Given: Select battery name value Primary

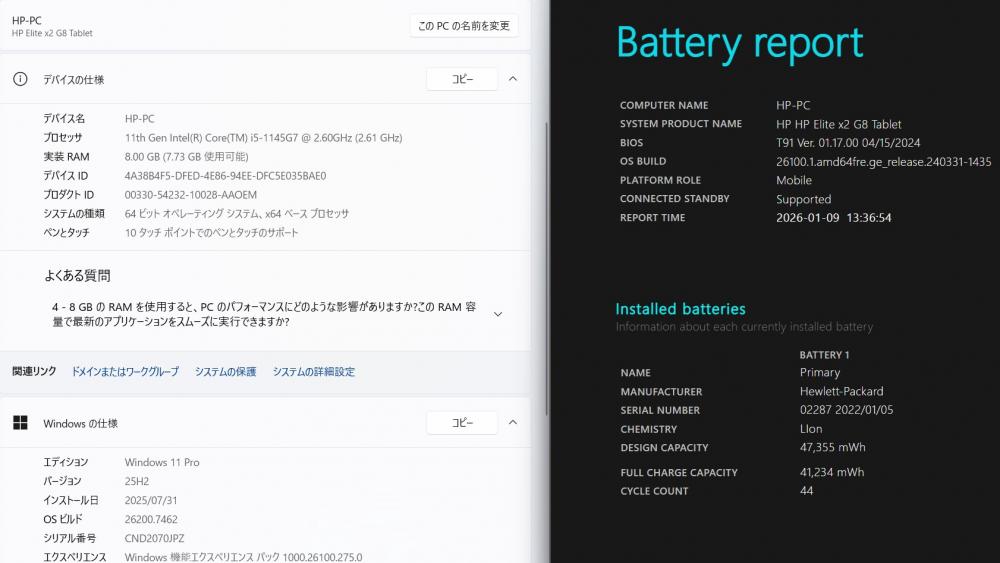Looking at the screenshot, I should (820, 372).
